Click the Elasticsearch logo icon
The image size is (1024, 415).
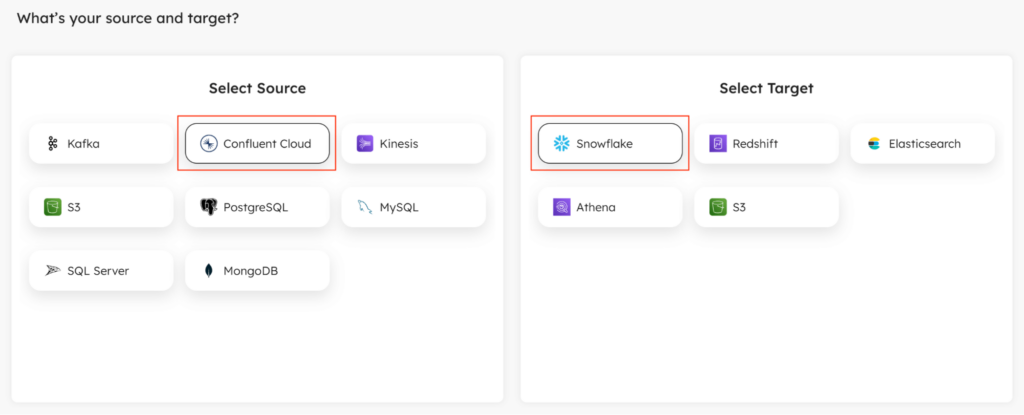pos(874,143)
